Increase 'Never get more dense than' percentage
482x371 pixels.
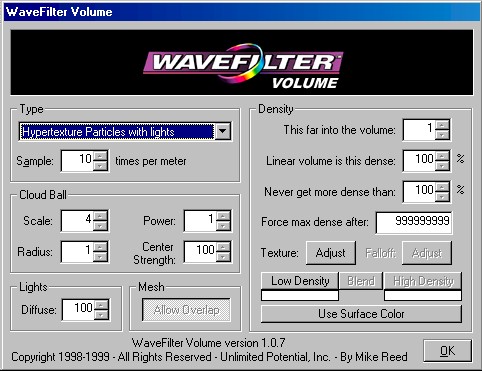442,187
